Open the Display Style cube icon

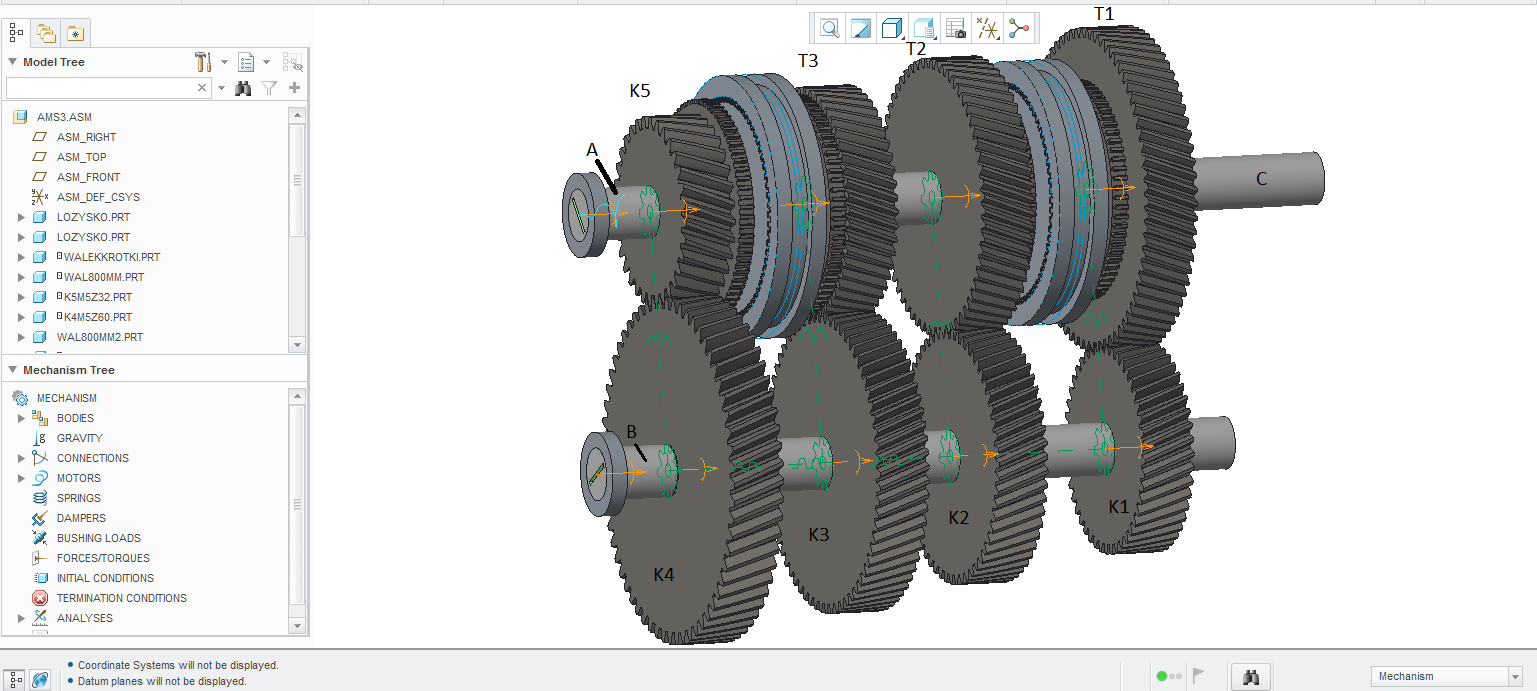click(892, 28)
